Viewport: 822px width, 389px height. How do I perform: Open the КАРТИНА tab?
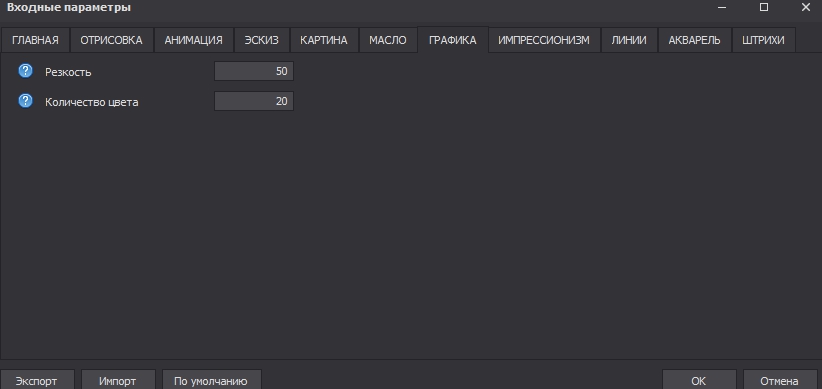324,40
